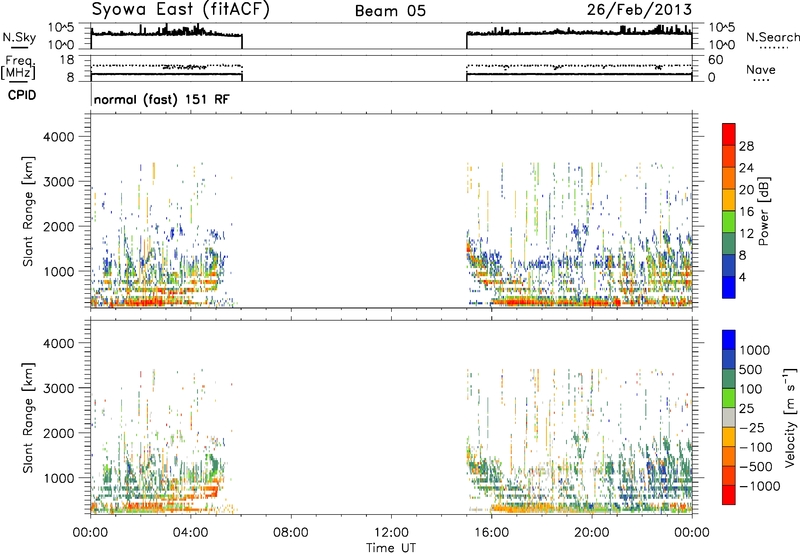This screenshot has height=554, width=800.
Task: Click the '20:00' time axis label
Action: (592, 533)
